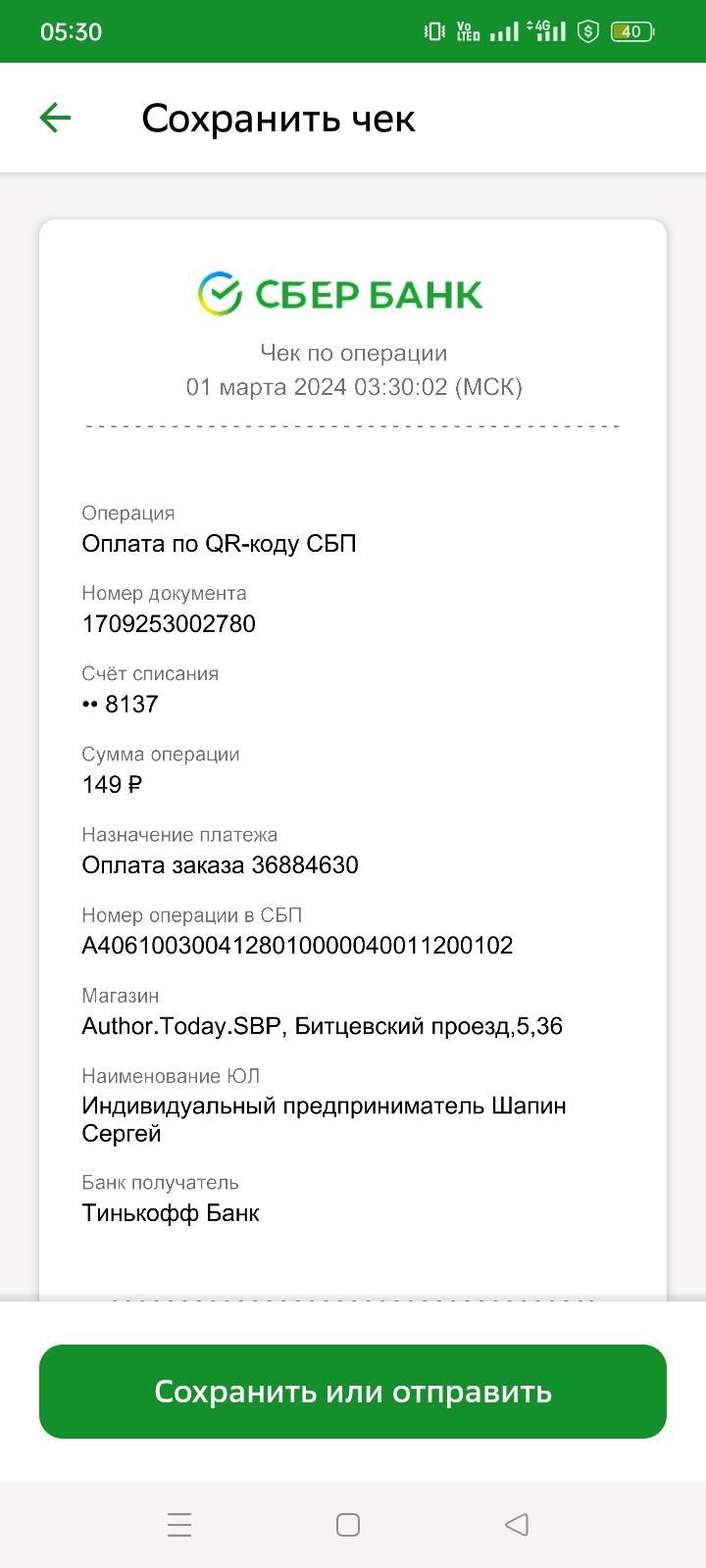Image resolution: width=706 pixels, height=1568 pixels.
Task: Open recent apps via navigation menu icon
Action: pyautogui.click(x=179, y=1525)
